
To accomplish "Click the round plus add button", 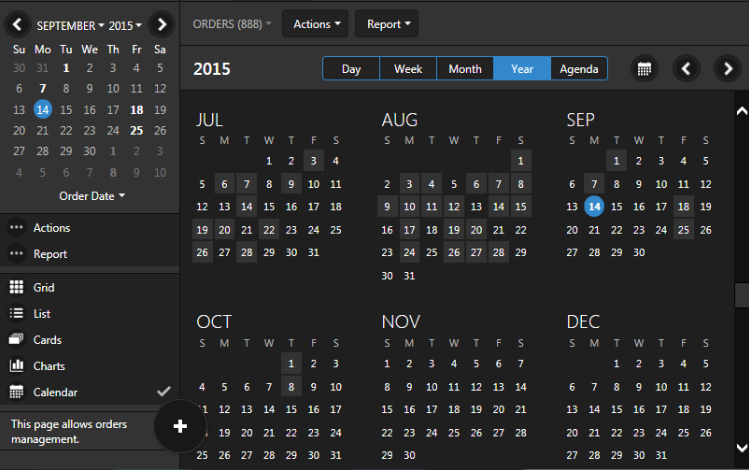I will [180, 426].
